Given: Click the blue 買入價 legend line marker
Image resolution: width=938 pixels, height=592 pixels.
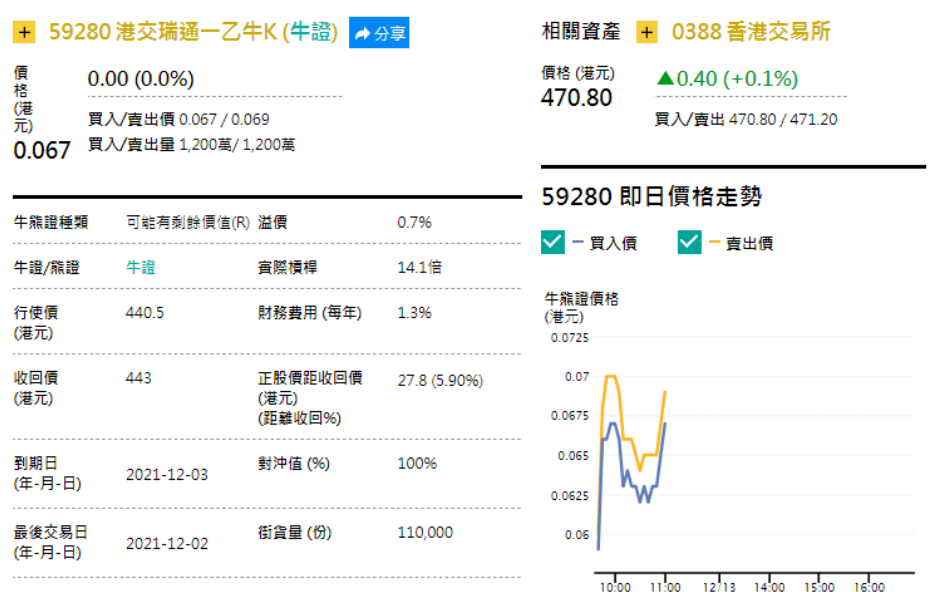Looking at the screenshot, I should [578, 242].
